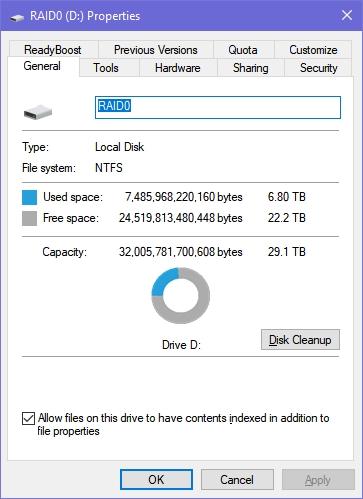Click the disk usage donut chart

[180, 295]
